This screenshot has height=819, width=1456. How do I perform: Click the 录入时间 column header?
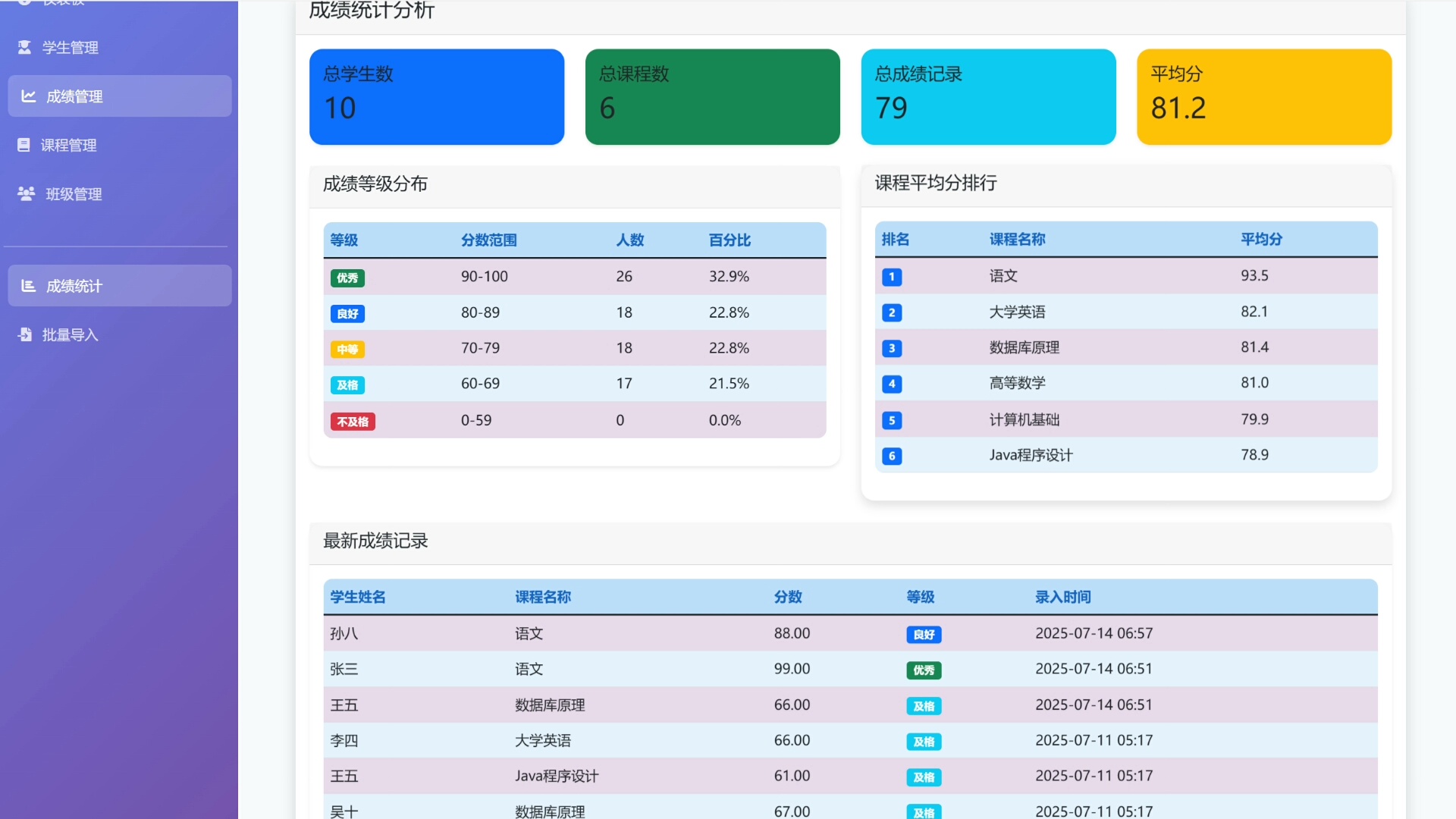1062,598
